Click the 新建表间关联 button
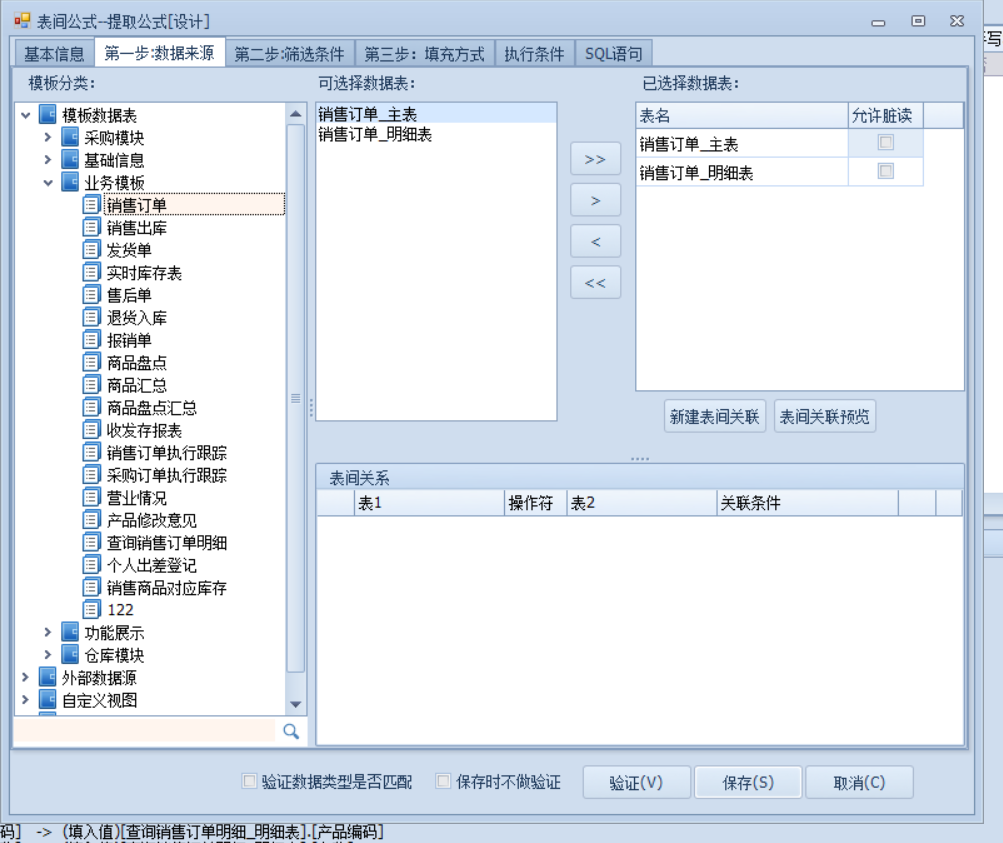This screenshot has width=1003, height=843. (715, 417)
